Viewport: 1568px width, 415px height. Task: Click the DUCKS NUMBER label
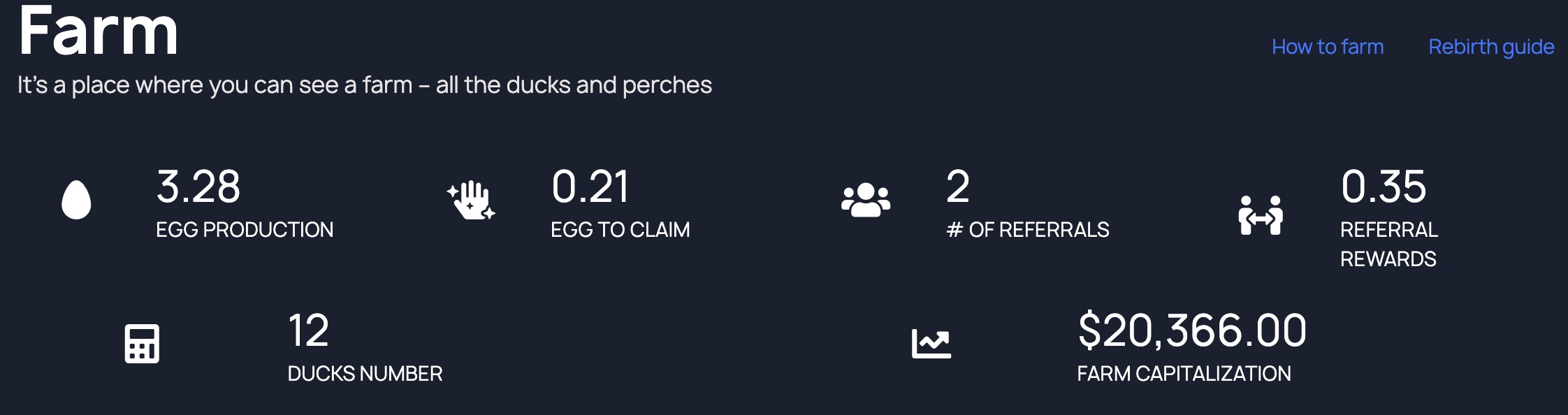(x=365, y=374)
